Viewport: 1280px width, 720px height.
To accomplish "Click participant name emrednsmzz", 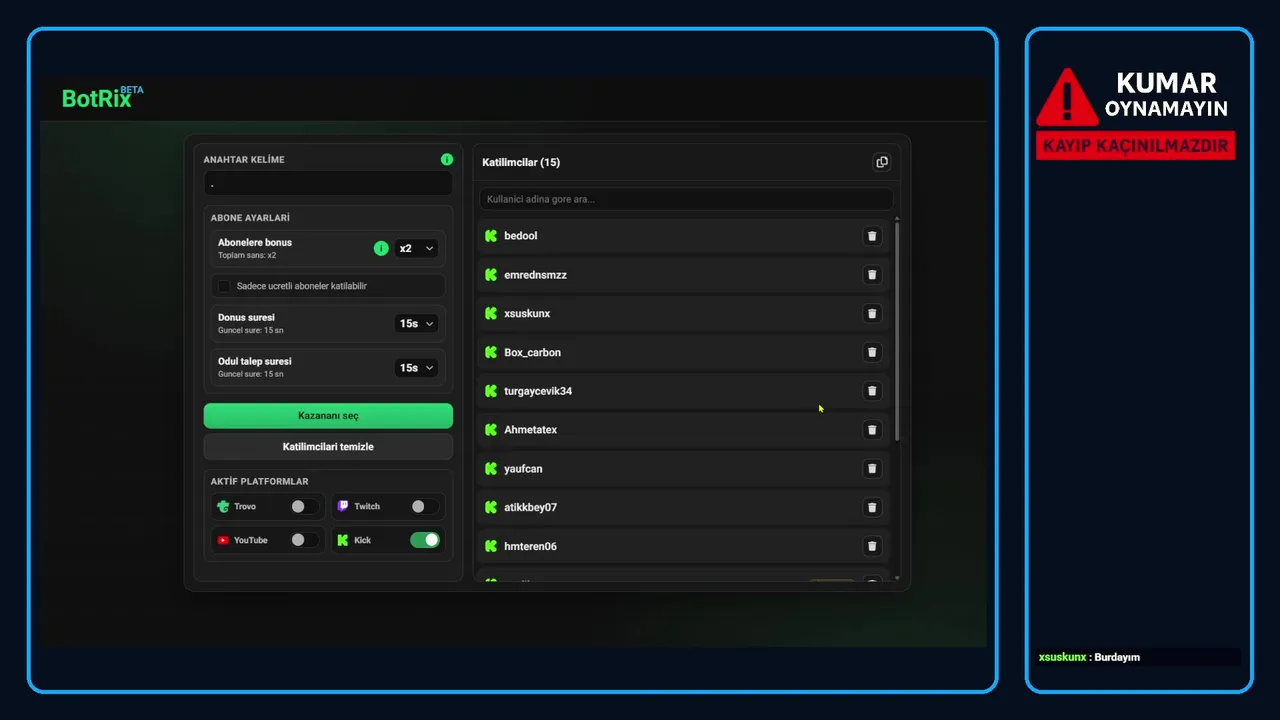I will point(535,275).
